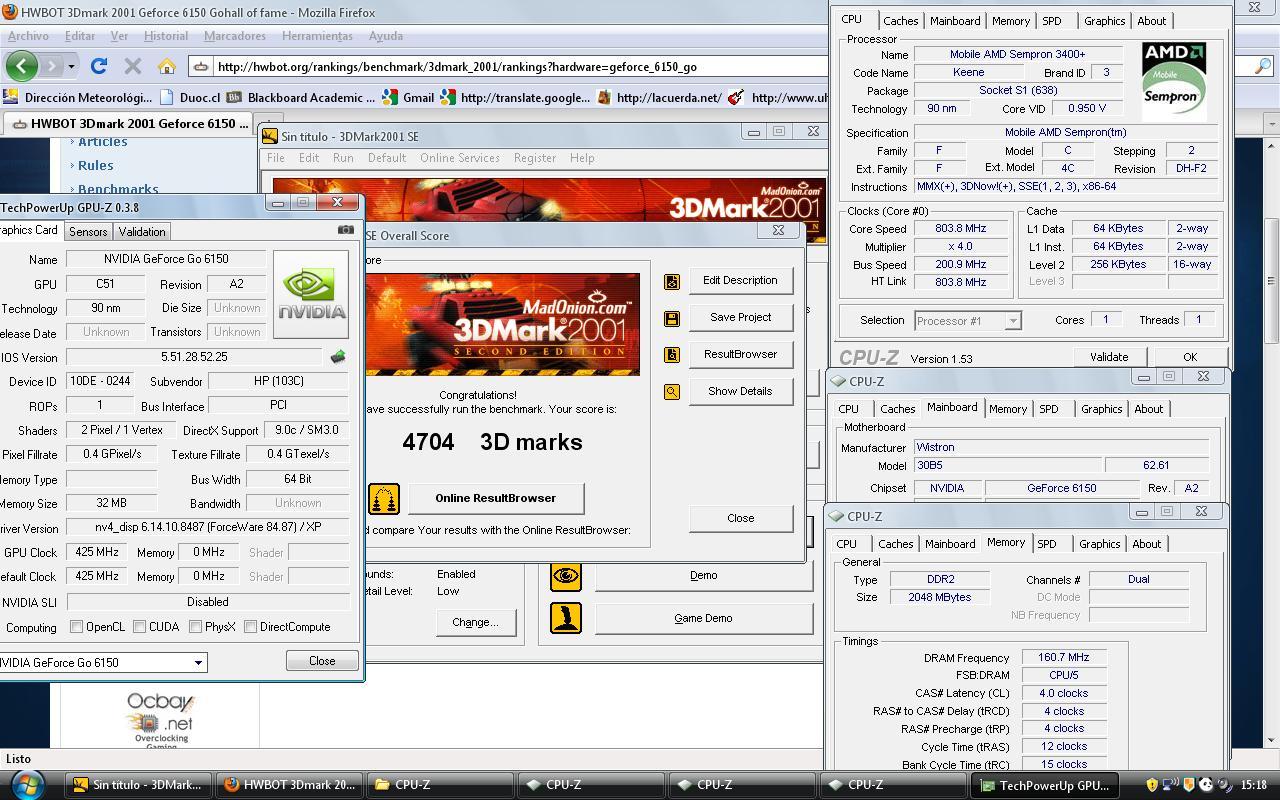Click the Close button in GPU-Z
Screen dimensions: 1280x800
pyautogui.click(x=322, y=661)
